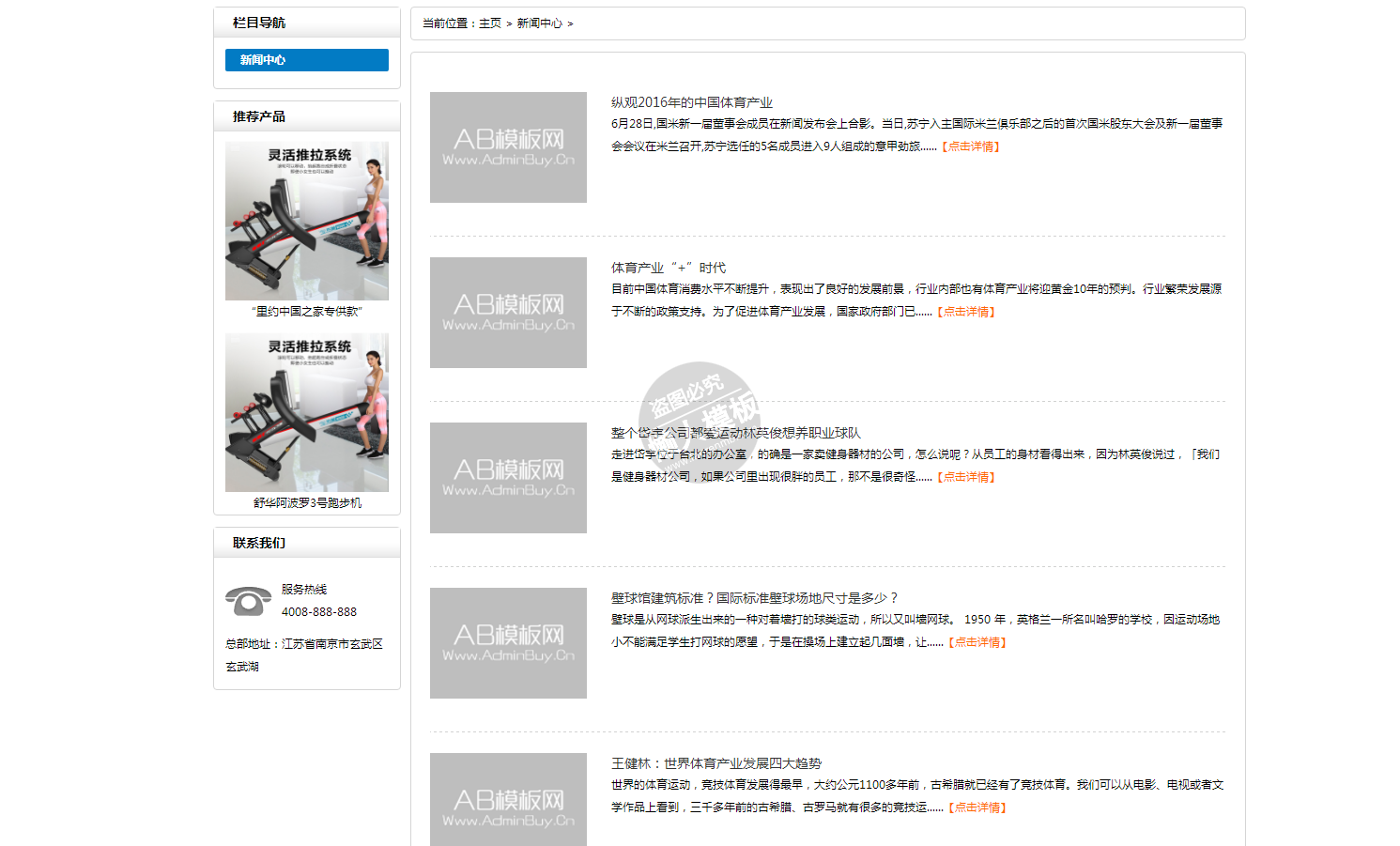Click 新闻中心 in the breadcrumb path

[539, 23]
